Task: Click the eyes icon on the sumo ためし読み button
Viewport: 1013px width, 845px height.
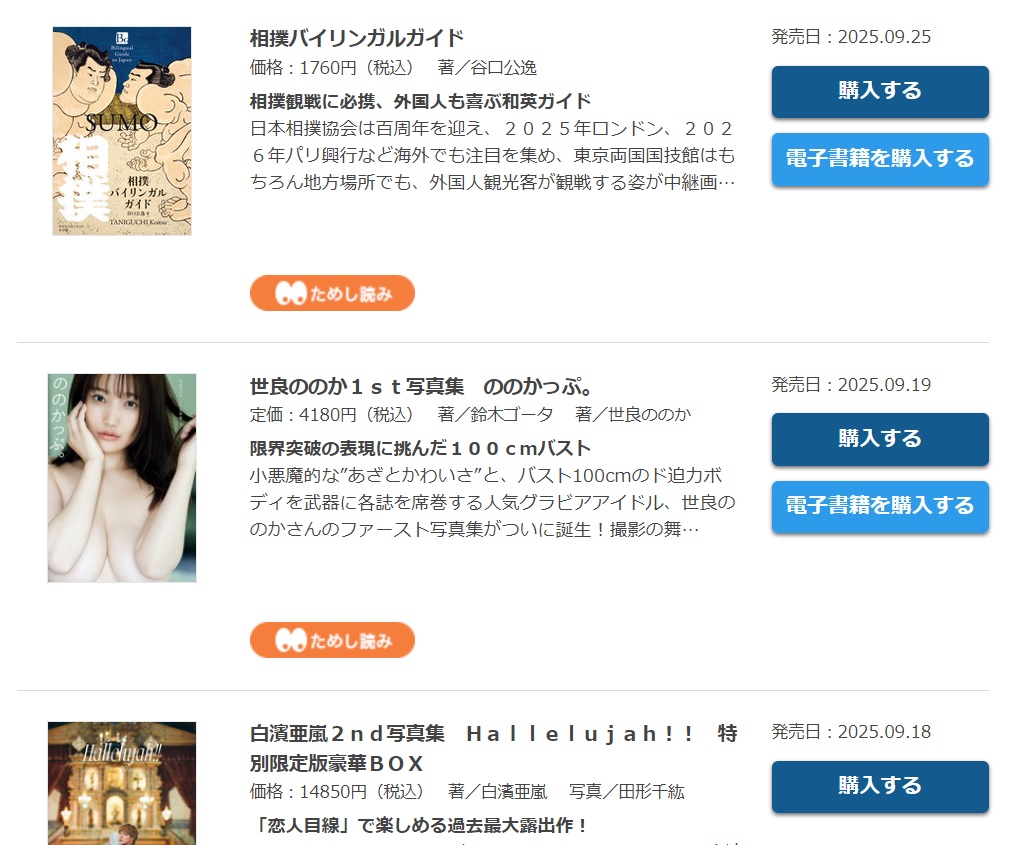Action: click(x=290, y=293)
